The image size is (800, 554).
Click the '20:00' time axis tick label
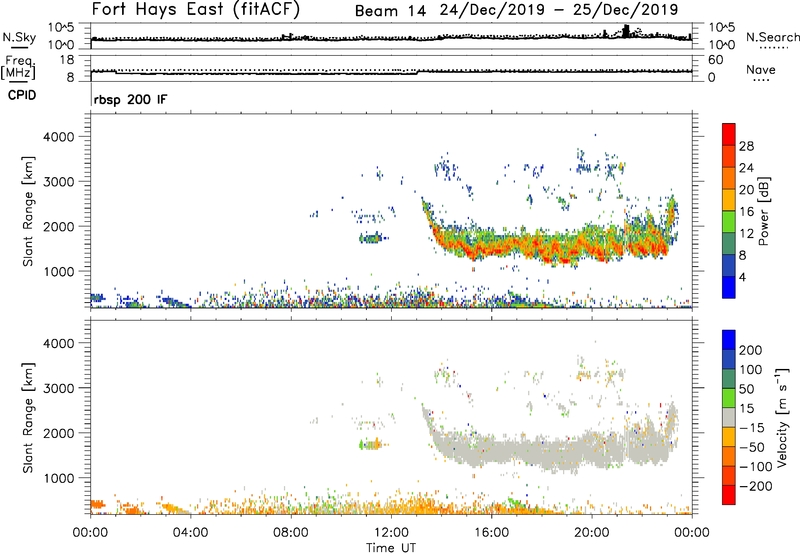(592, 533)
